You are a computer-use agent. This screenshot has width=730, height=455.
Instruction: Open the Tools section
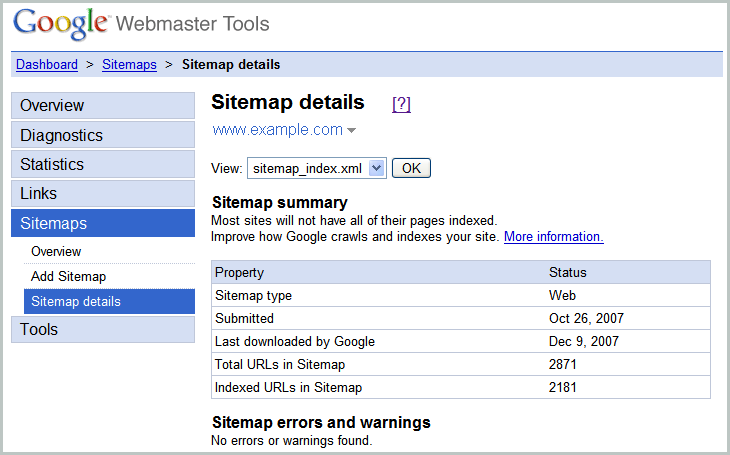tap(103, 329)
